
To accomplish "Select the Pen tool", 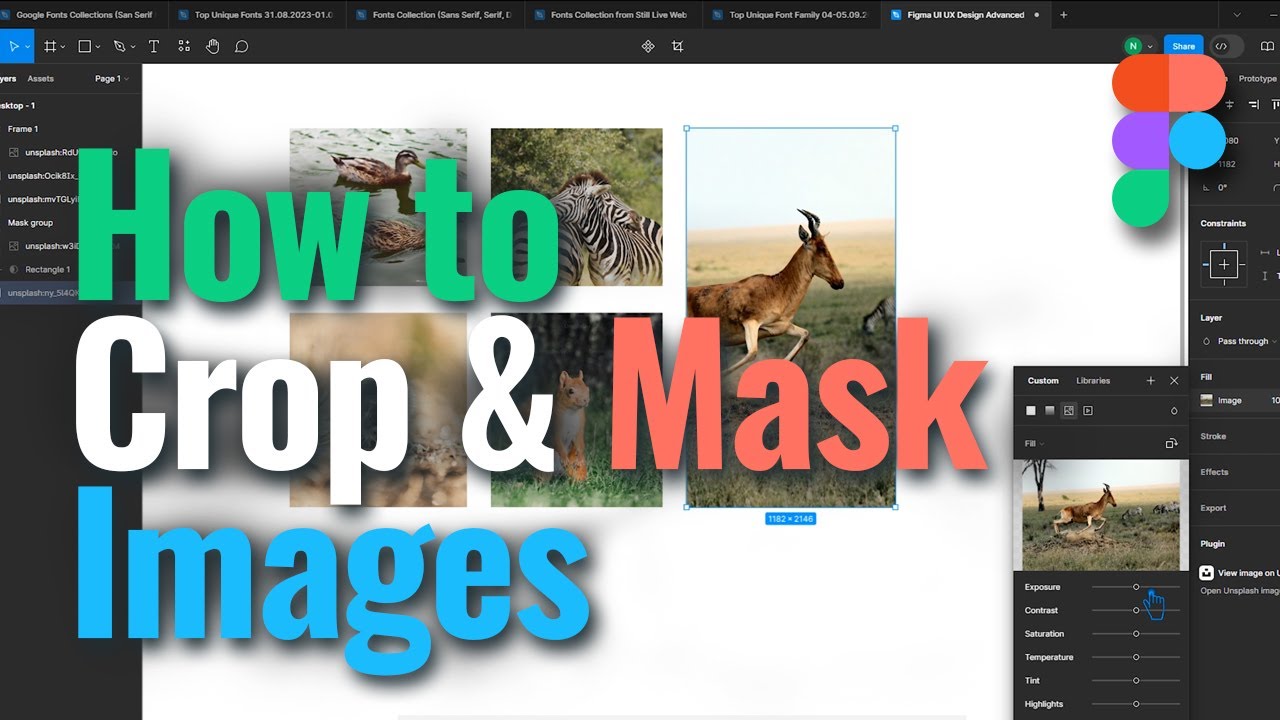I will click(119, 46).
